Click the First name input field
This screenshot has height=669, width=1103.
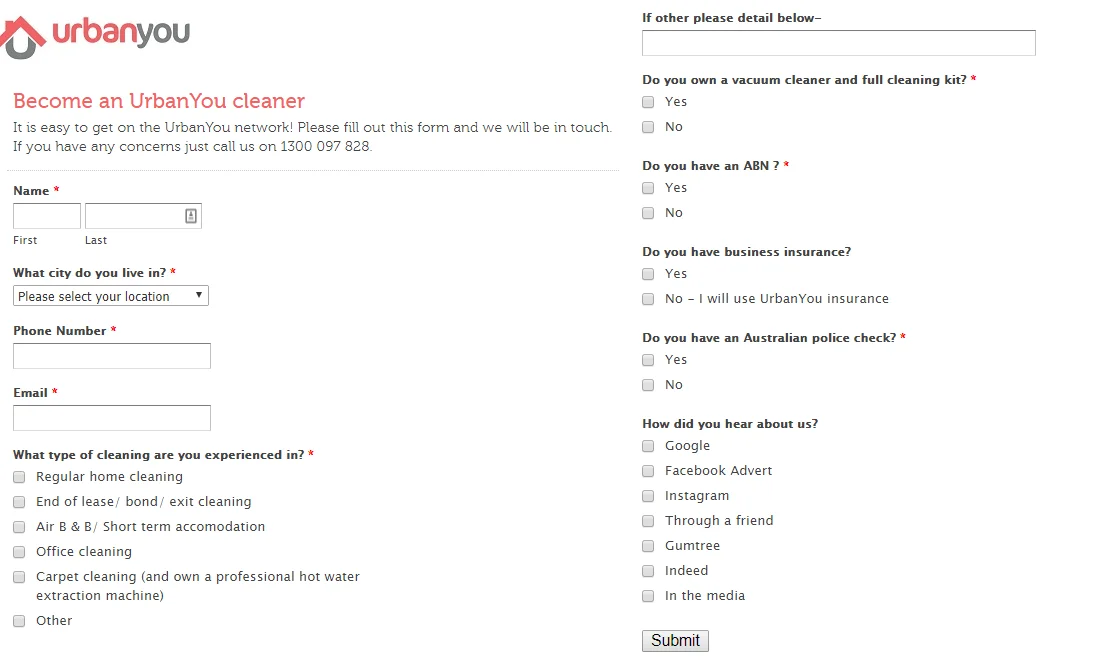(x=46, y=216)
